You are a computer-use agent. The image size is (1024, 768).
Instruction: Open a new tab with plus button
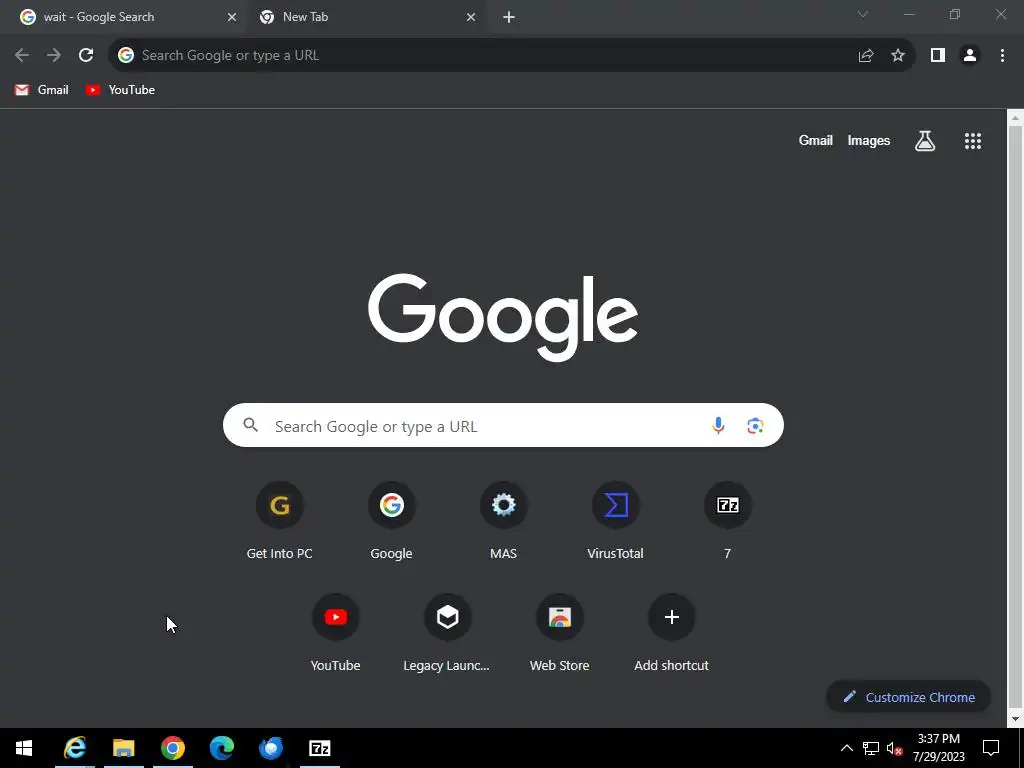pos(509,18)
